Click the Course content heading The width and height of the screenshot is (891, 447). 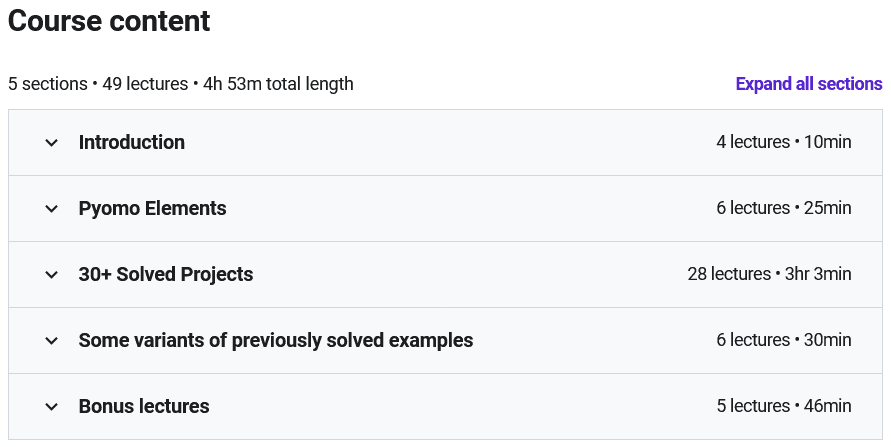(x=109, y=21)
